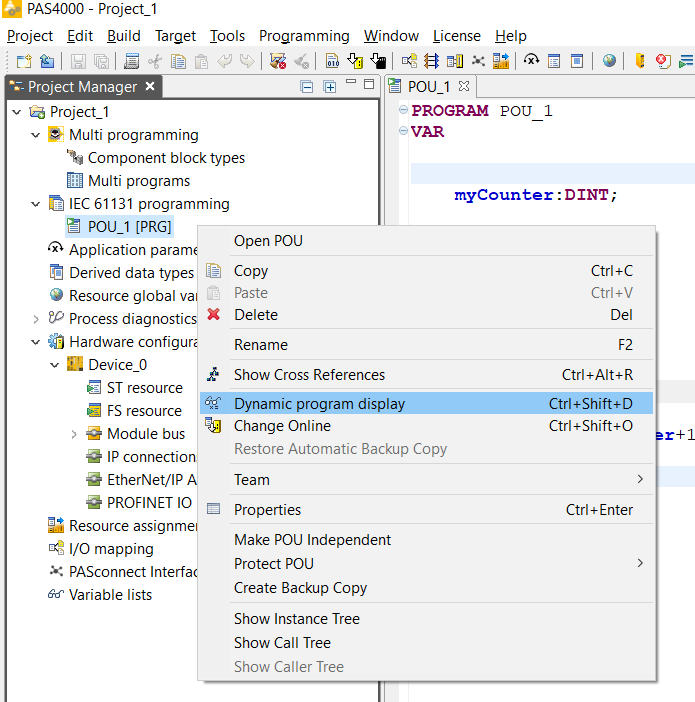The image size is (695, 702).
Task: Open the Project menu
Action: [30, 36]
